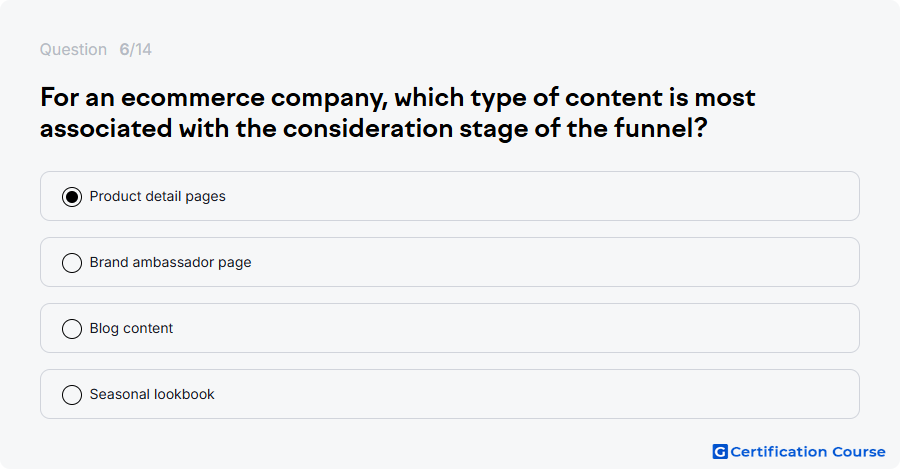Viewport: 900px width, 469px height.
Task: Click the 'Product detail pages' answer text
Action: (157, 196)
